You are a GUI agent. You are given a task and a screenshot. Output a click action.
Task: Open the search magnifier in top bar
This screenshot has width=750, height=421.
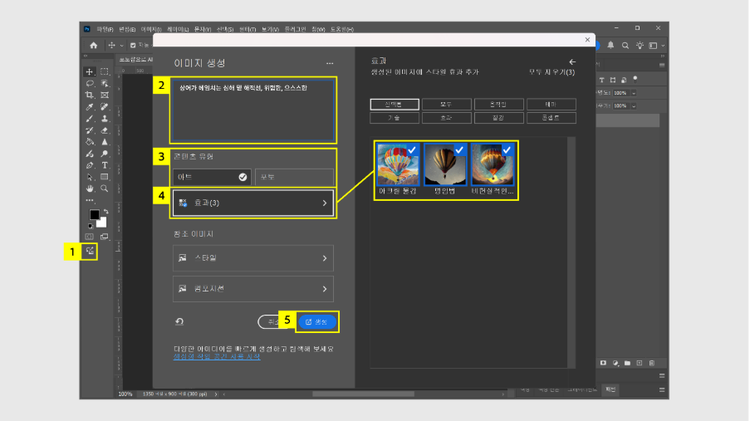[x=625, y=45]
